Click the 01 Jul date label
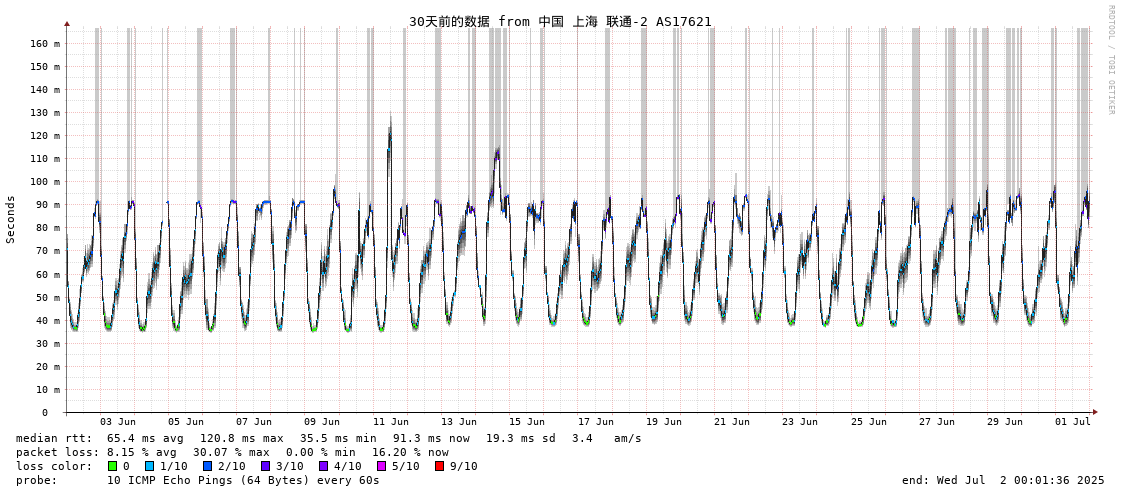Image resolution: width=1121 pixels, height=494 pixels. click(1073, 422)
